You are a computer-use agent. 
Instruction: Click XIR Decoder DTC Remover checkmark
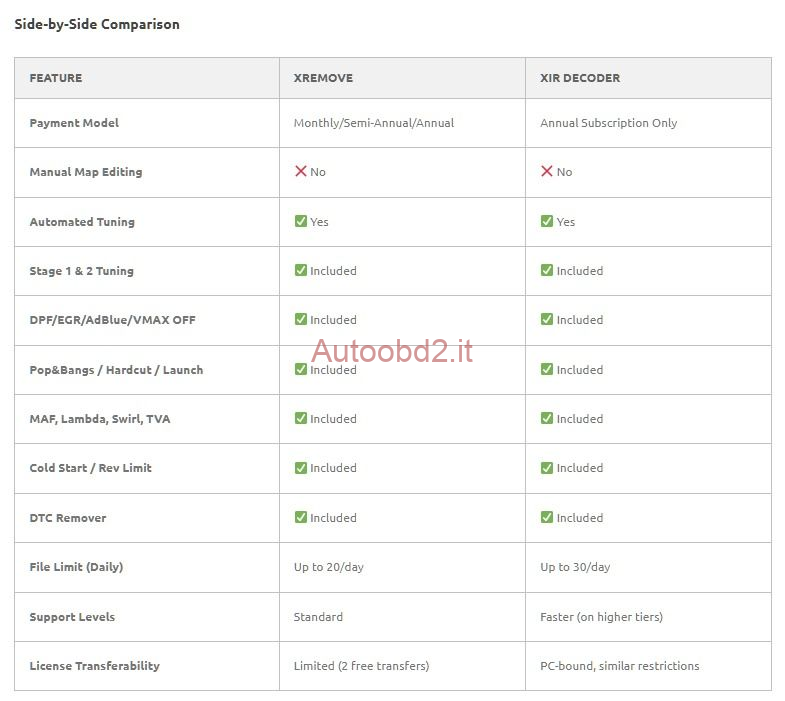pos(547,517)
